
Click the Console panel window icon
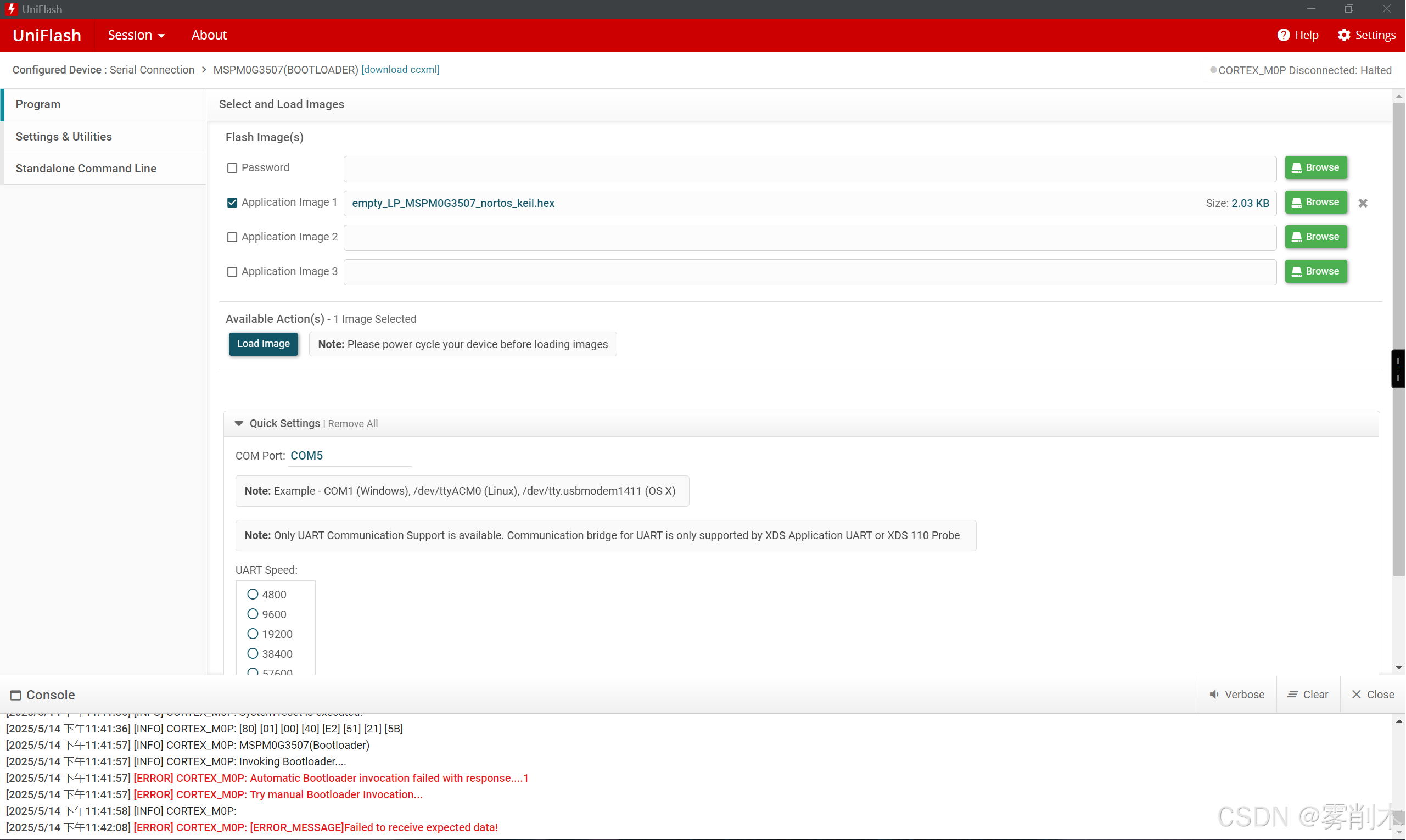pos(16,695)
